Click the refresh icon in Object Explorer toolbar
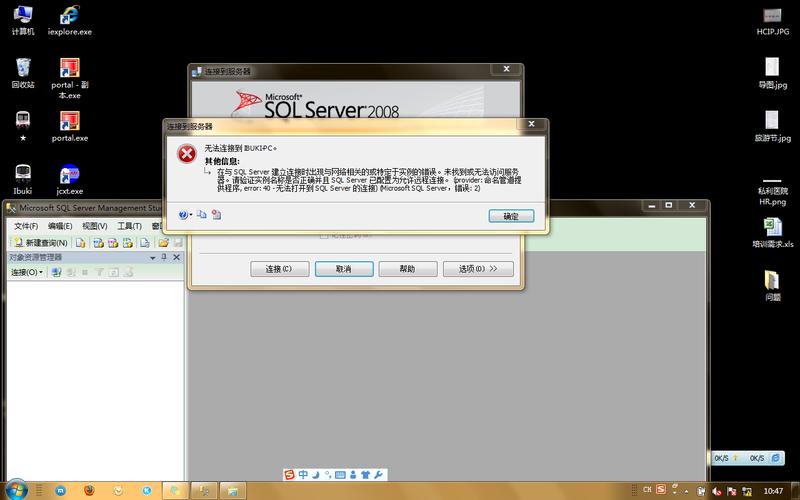800x500 pixels. coord(113,272)
